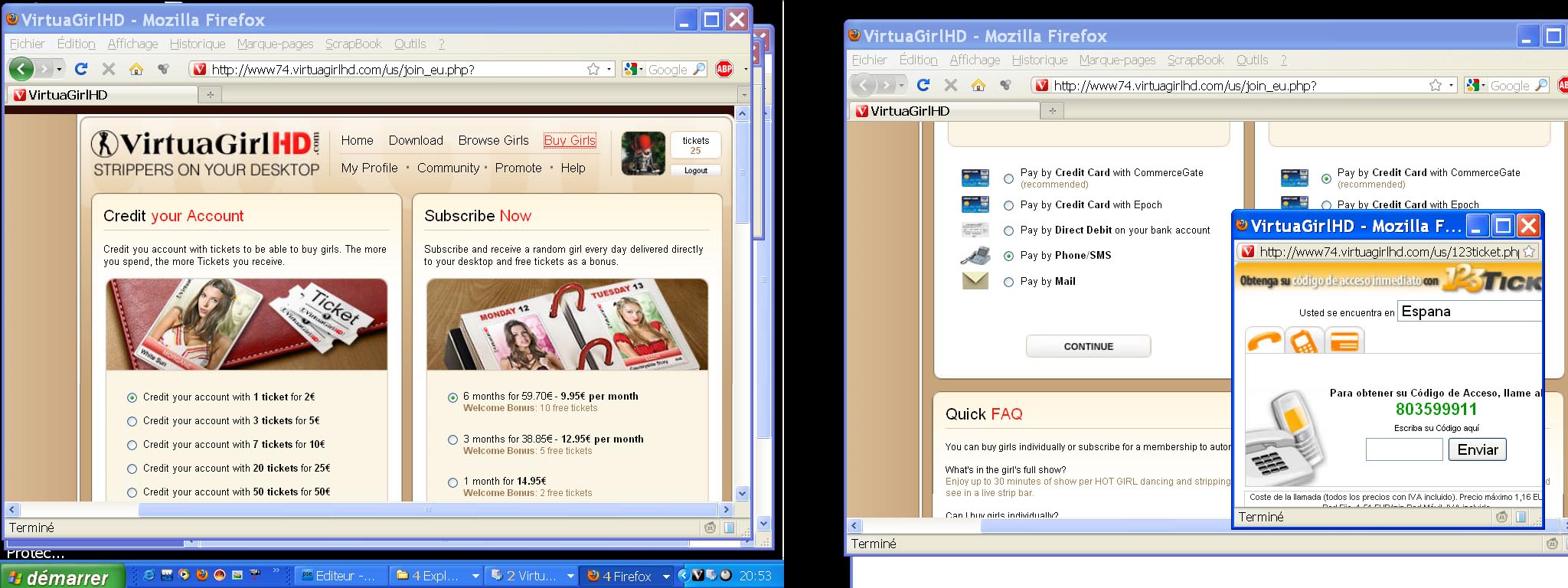Click Stop icon in left Firefox toolbar
The image size is (1568, 588).
click(109, 69)
